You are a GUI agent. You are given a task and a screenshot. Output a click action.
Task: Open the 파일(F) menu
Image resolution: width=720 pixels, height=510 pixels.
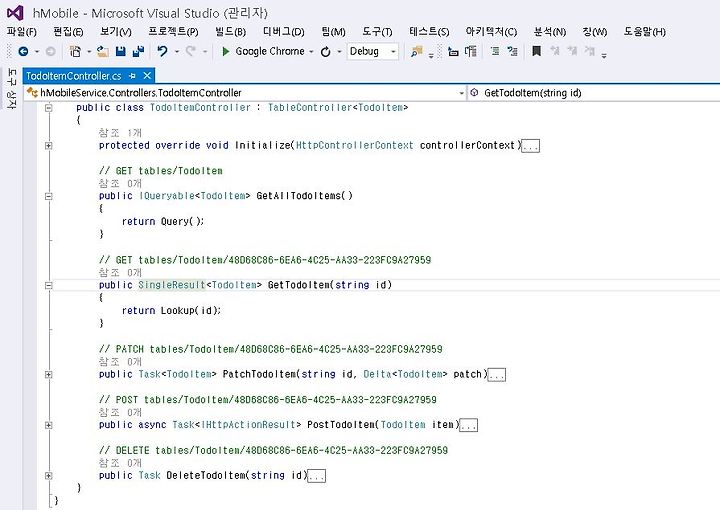[22, 32]
